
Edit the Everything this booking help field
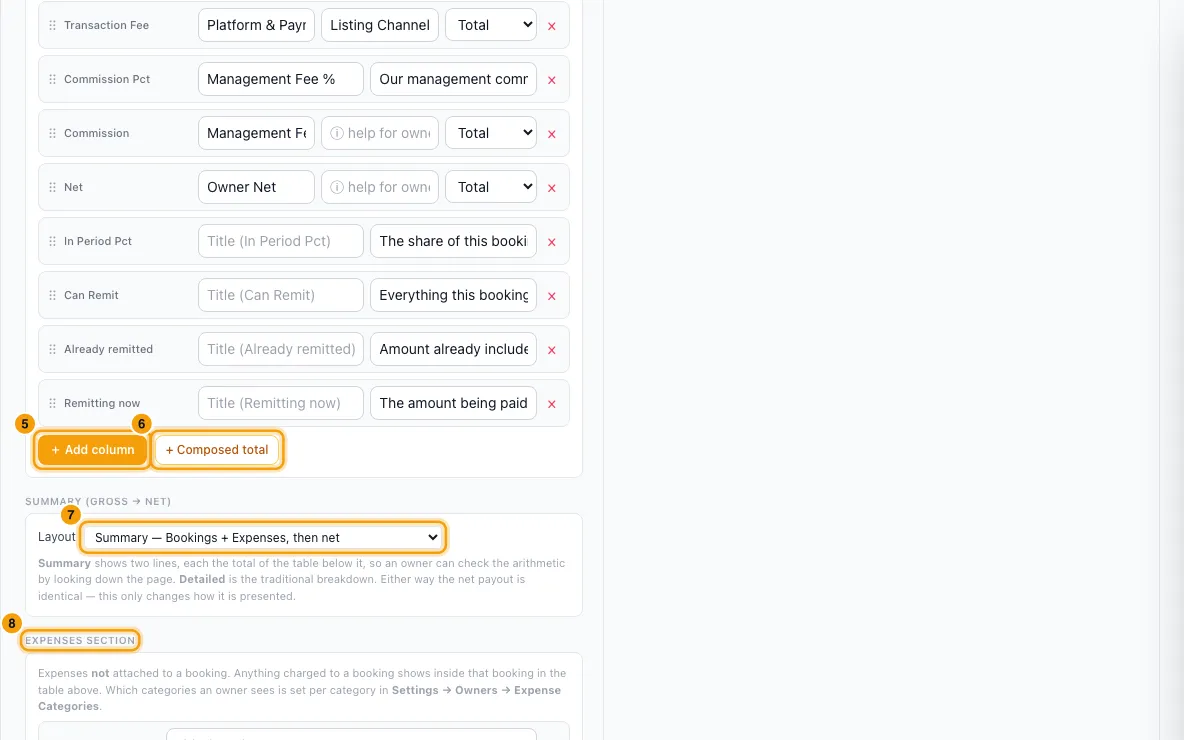pos(453,295)
